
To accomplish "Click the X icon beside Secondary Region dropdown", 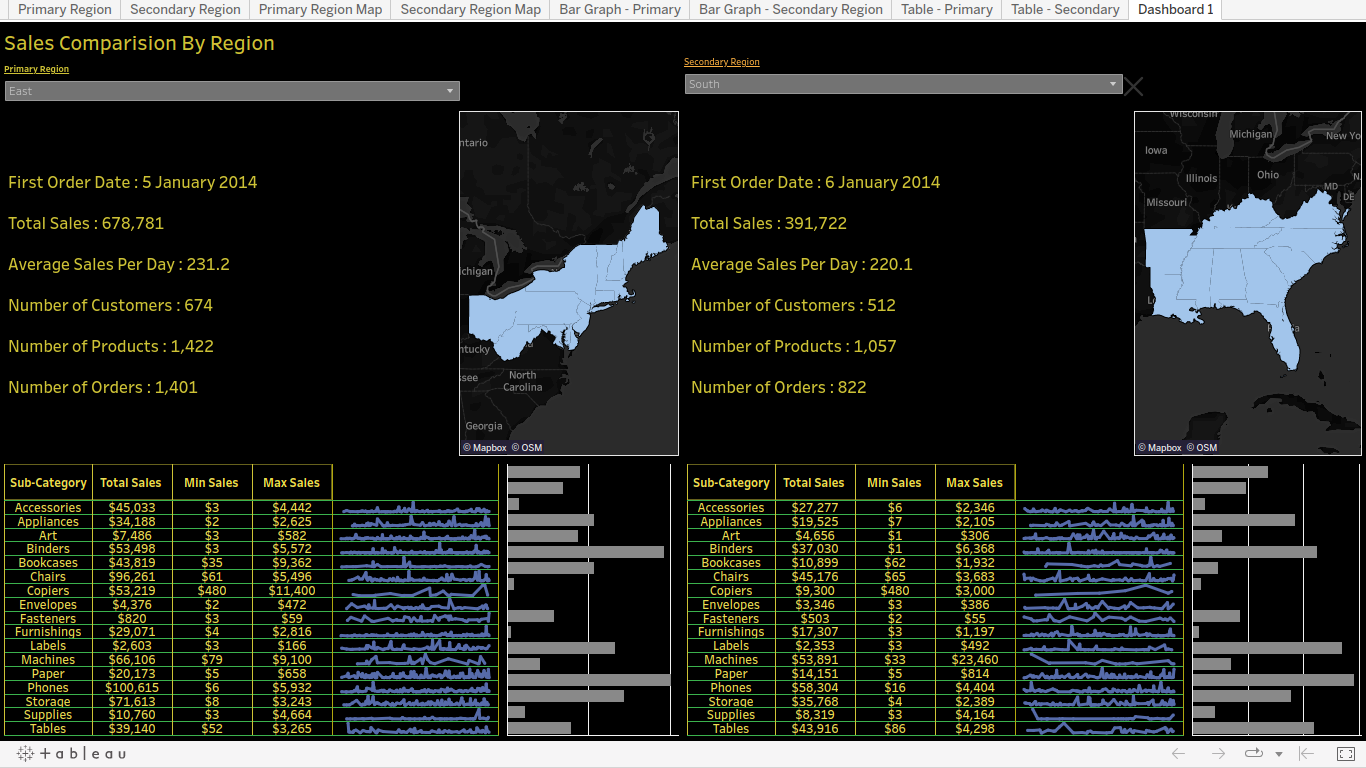I will click(1134, 86).
